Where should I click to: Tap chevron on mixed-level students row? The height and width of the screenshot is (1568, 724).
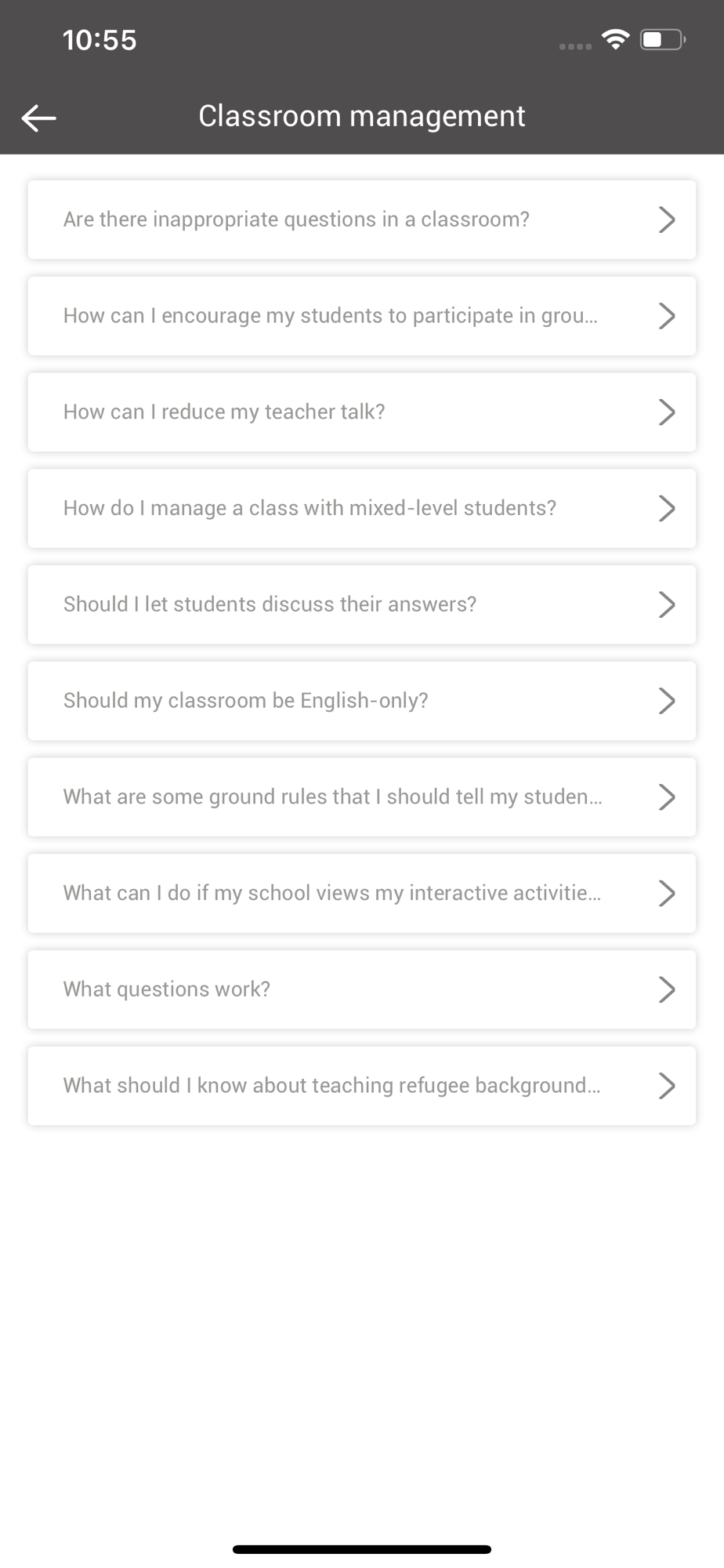point(667,508)
